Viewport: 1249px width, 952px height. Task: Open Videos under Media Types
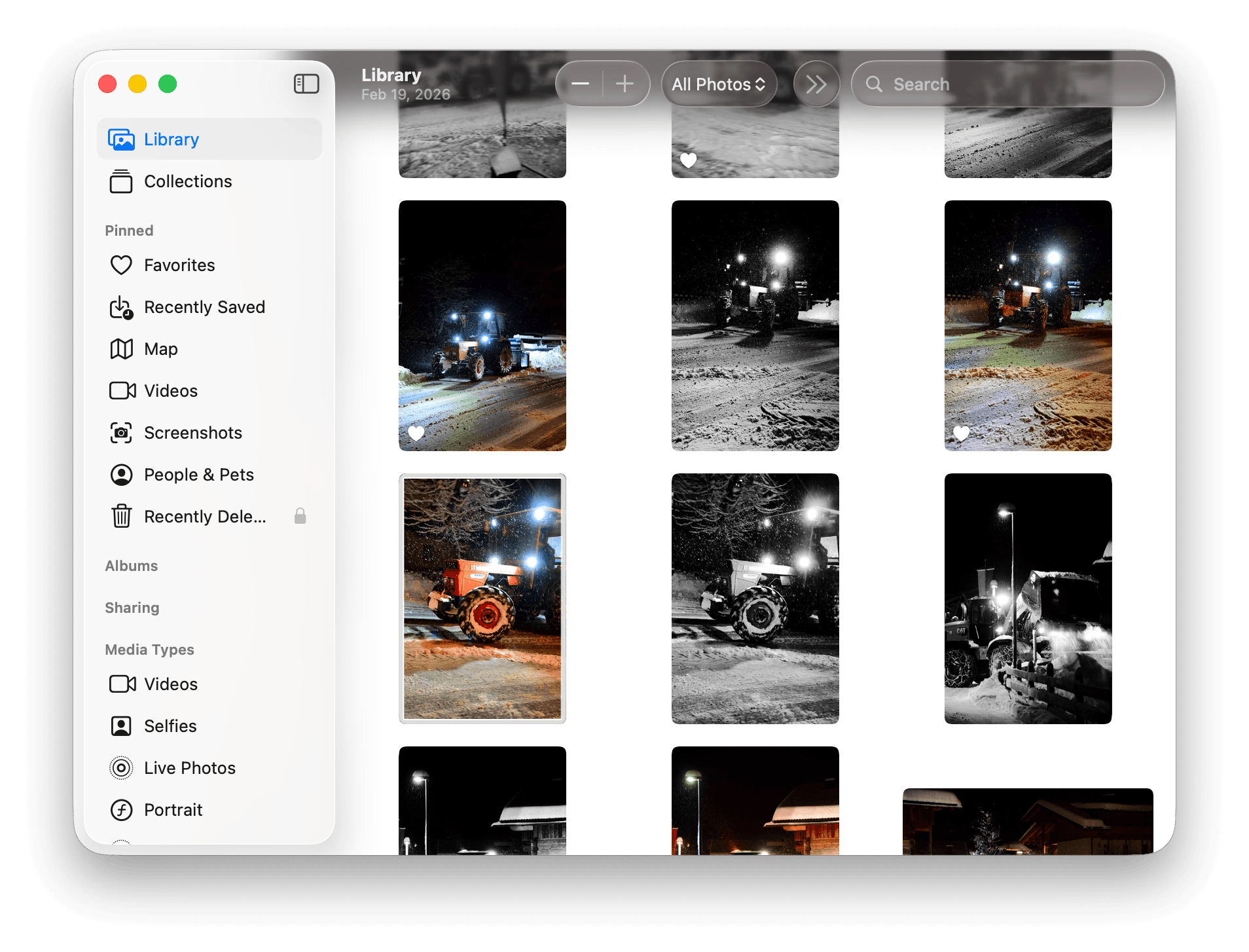(170, 684)
